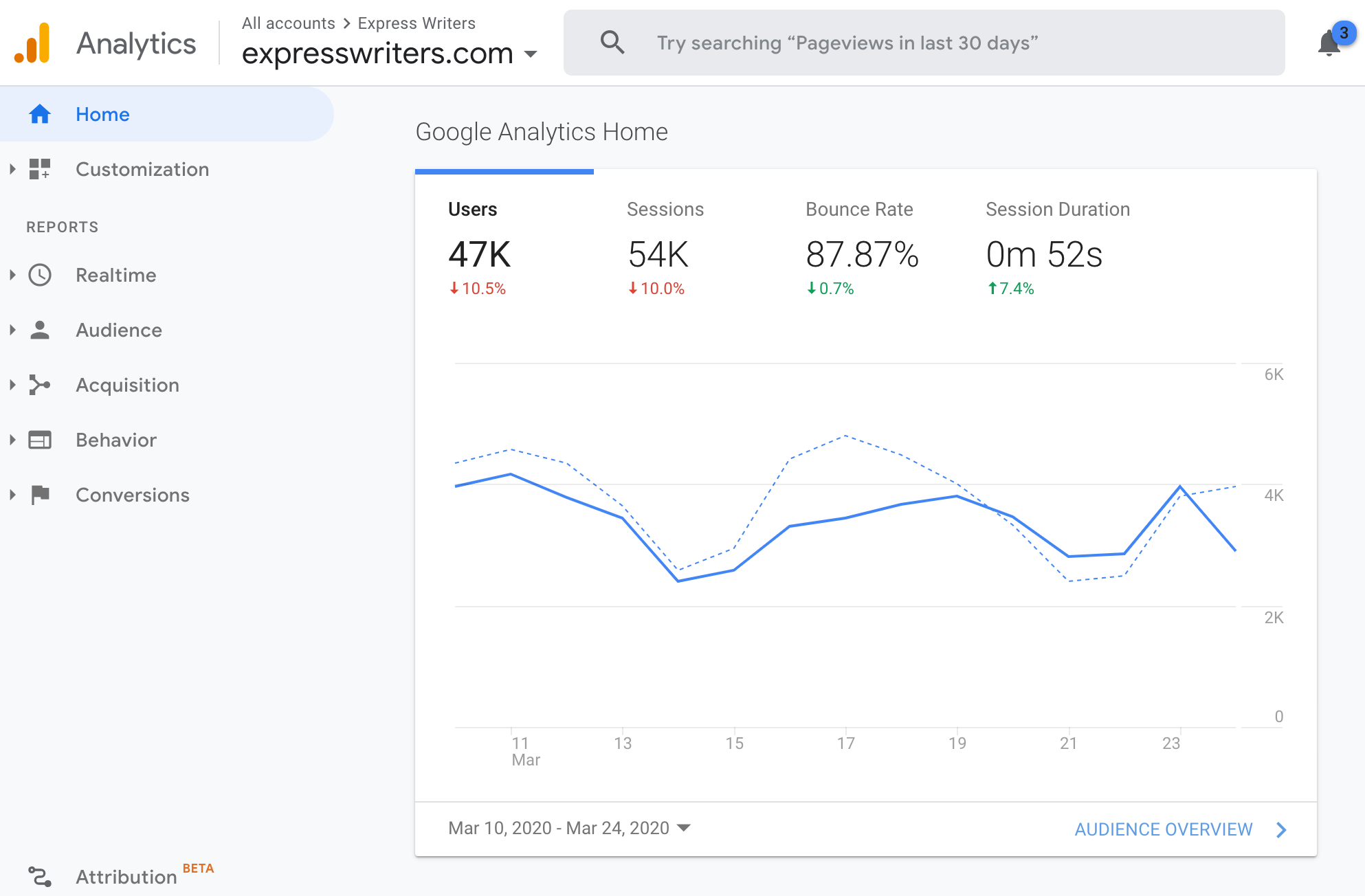This screenshot has width=1365, height=896.
Task: Expand the Realtime reports arrow
Action: pos(12,275)
